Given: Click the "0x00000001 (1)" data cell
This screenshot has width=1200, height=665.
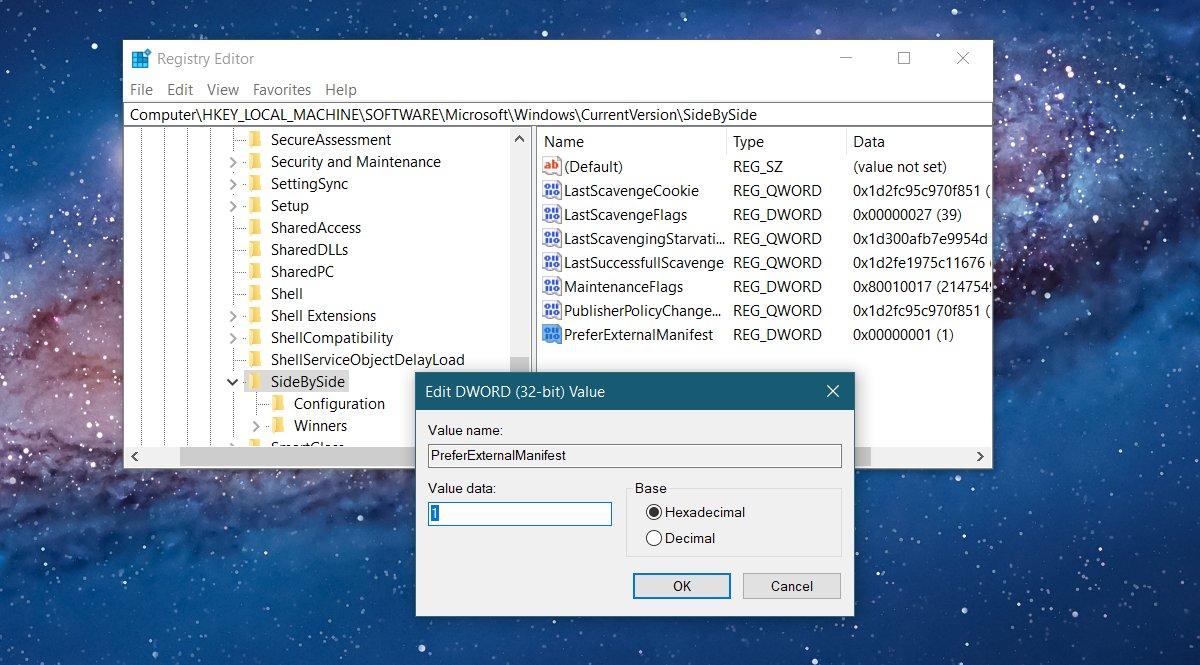Looking at the screenshot, I should tap(904, 335).
